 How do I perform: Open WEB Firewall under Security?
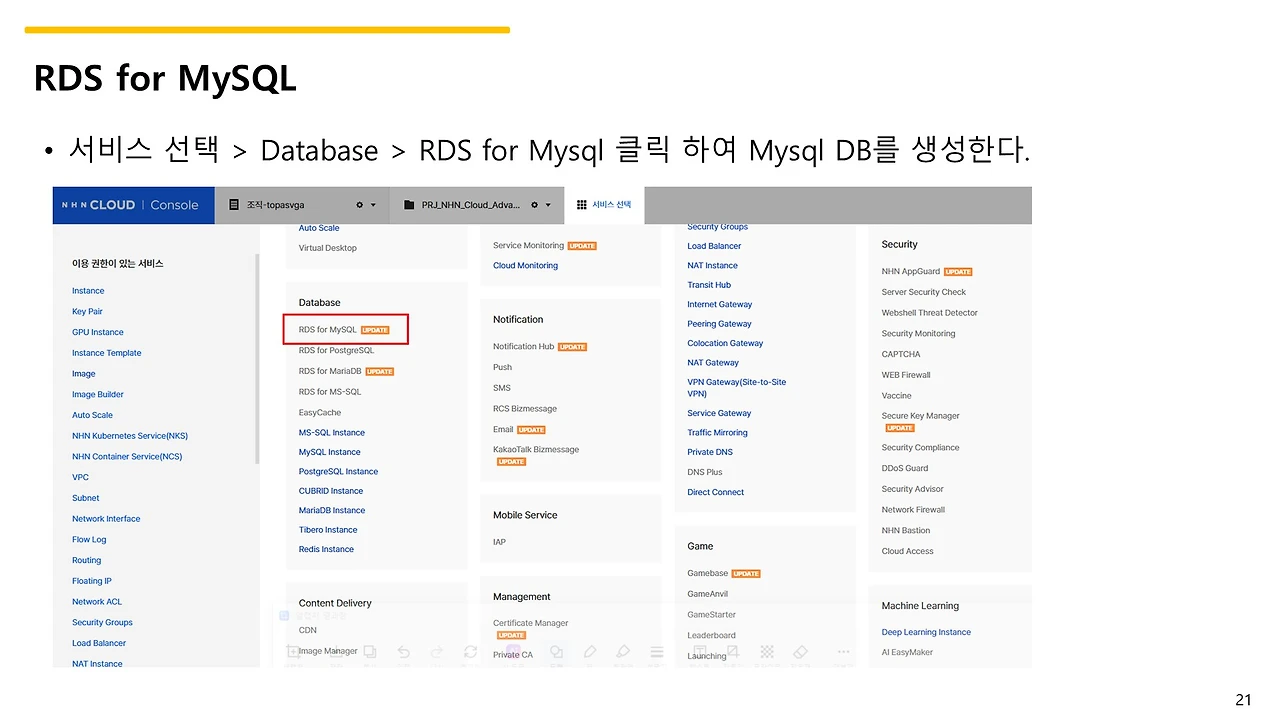[x=906, y=375]
